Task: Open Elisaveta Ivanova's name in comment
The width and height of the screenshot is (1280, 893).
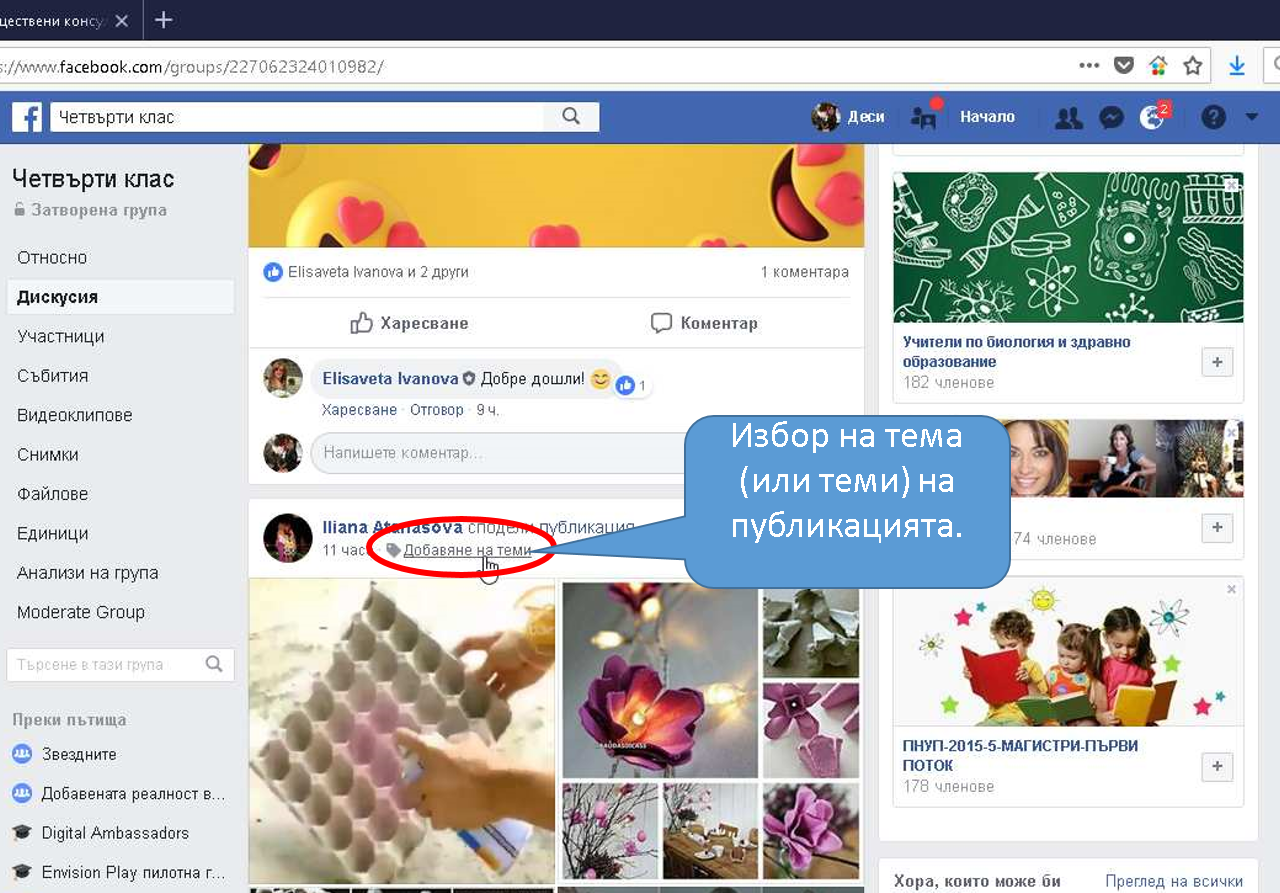Action: (390, 379)
